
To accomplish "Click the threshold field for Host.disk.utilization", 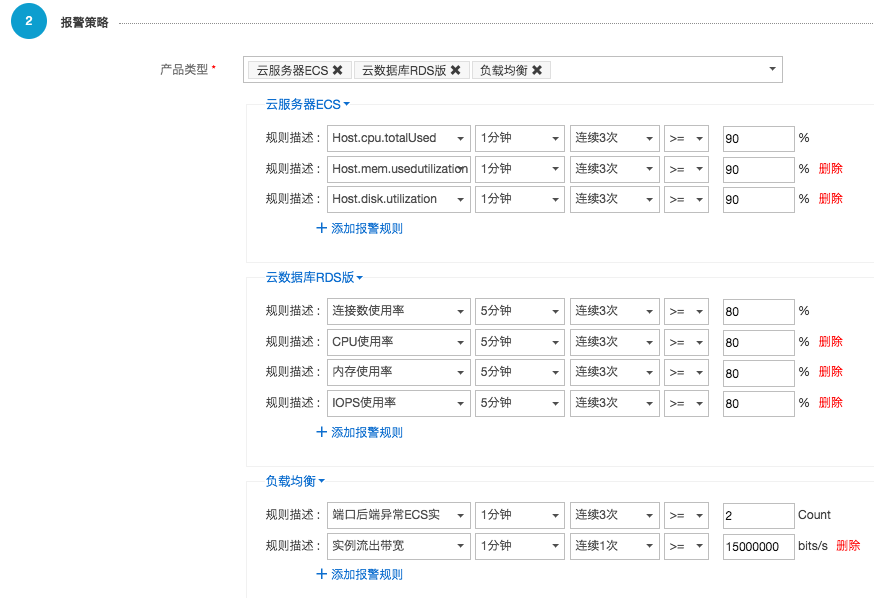I will point(759,200).
